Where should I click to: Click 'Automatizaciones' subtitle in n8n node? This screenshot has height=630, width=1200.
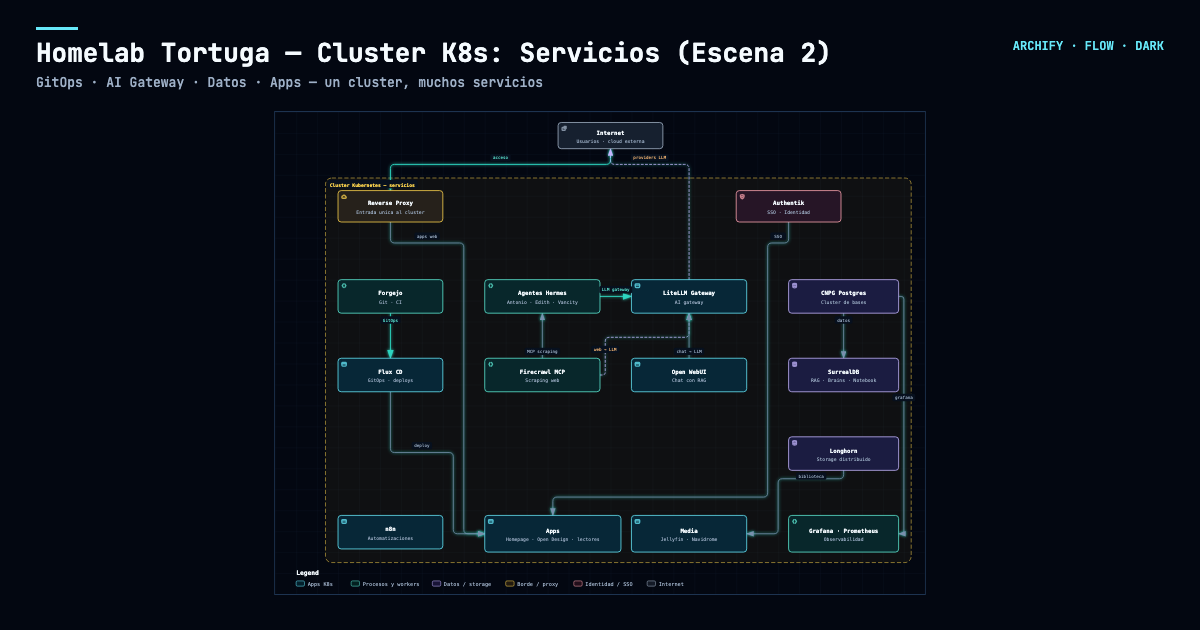point(390,537)
